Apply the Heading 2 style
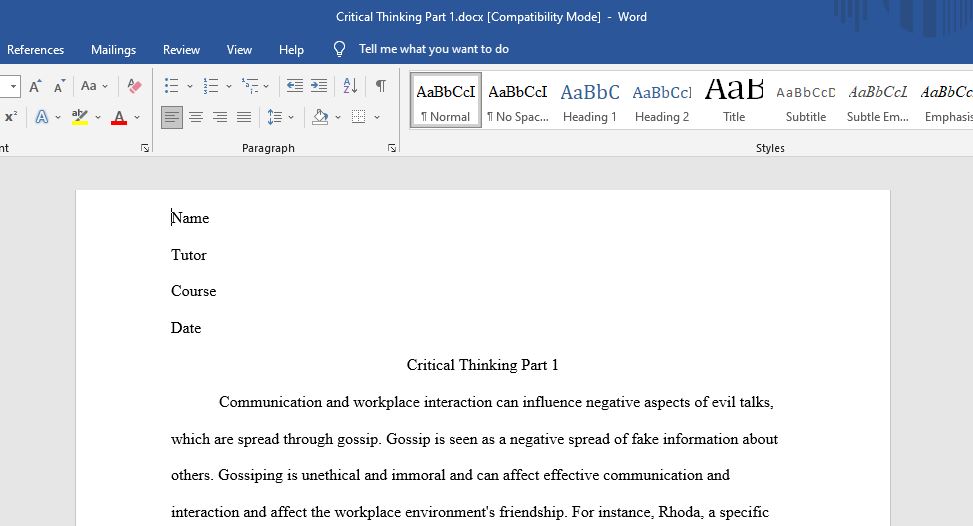Image resolution: width=973 pixels, height=526 pixels. pos(661,100)
